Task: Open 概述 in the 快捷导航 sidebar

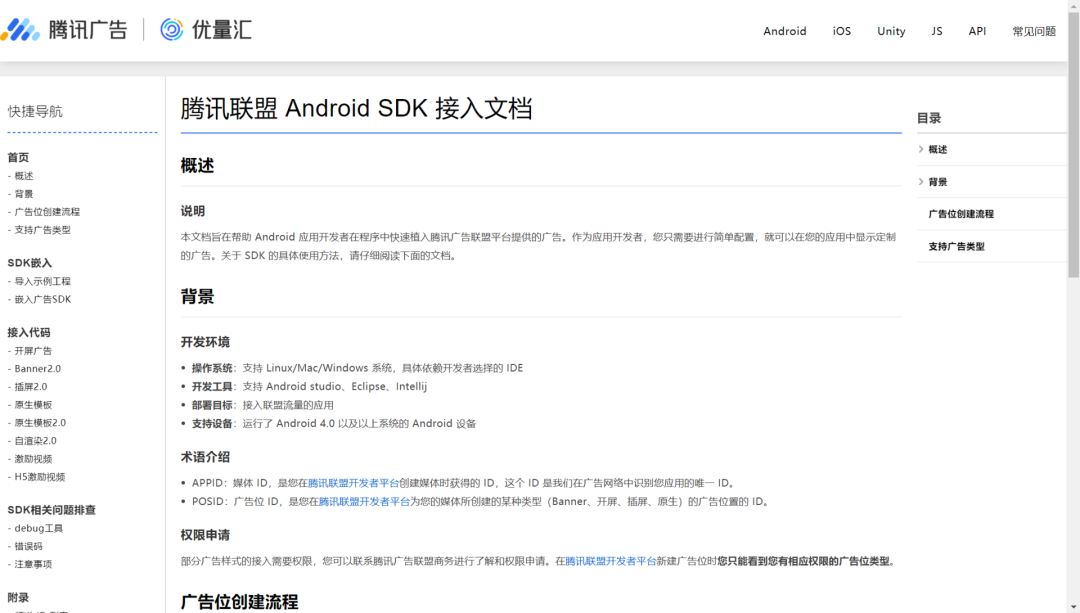Action: (x=23, y=176)
